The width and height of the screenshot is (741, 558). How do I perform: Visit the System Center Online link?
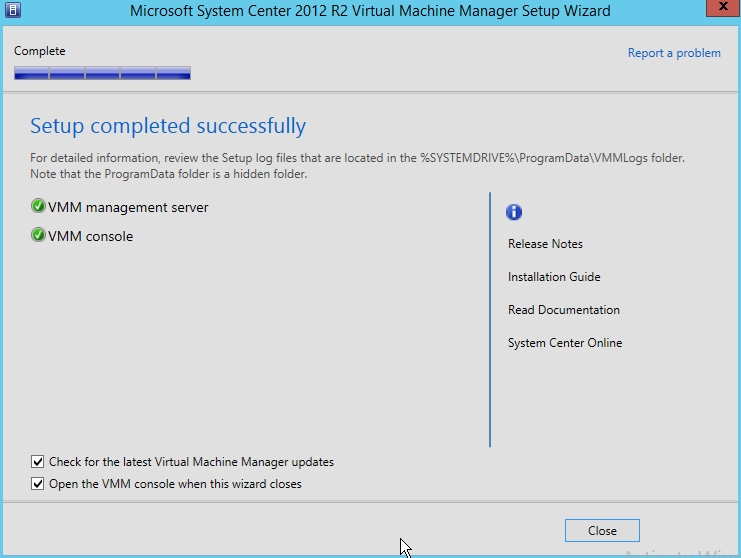tap(564, 343)
